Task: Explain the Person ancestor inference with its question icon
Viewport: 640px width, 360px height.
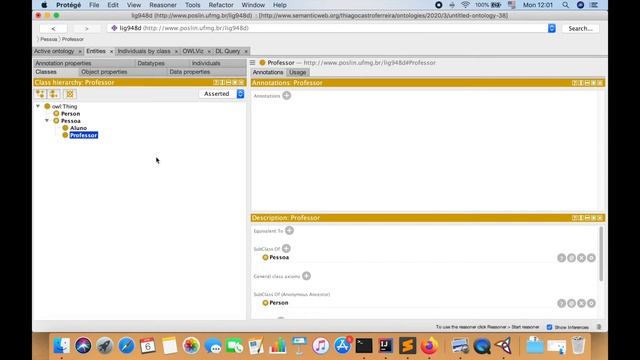Action: tap(562, 303)
